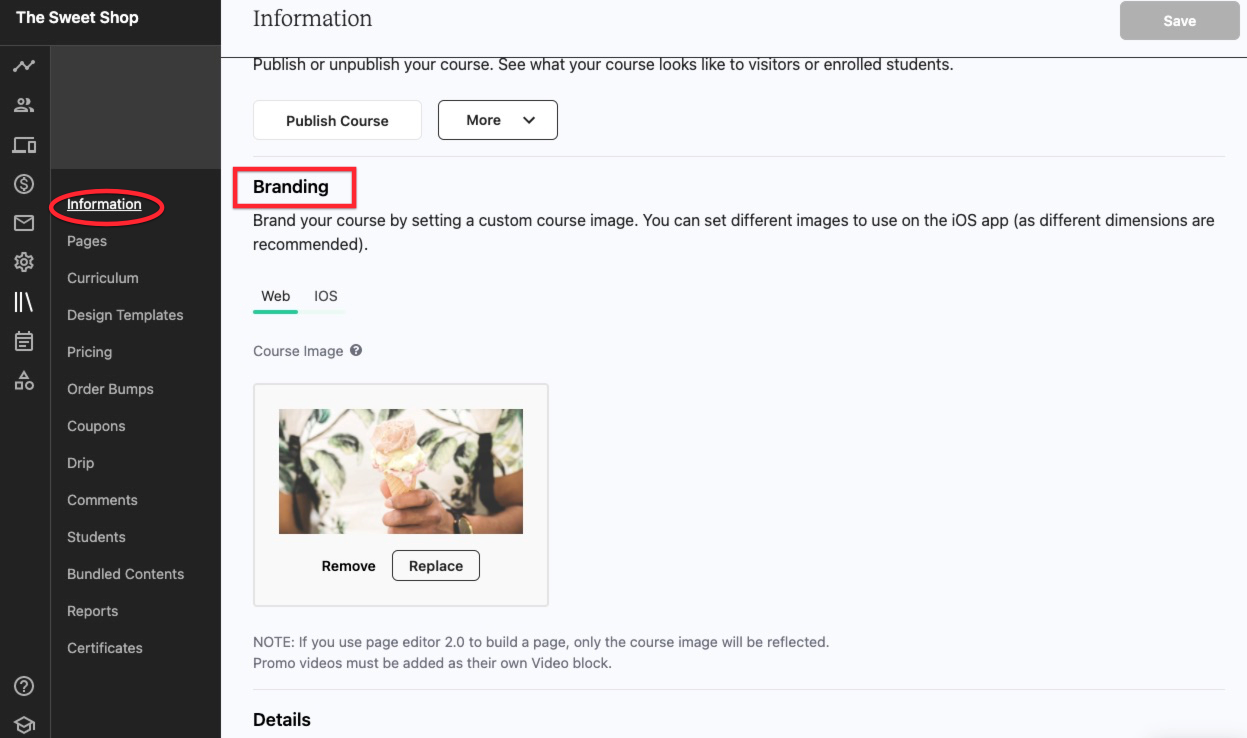
Task: Click the ice cream course image thumbnail
Action: tap(401, 471)
